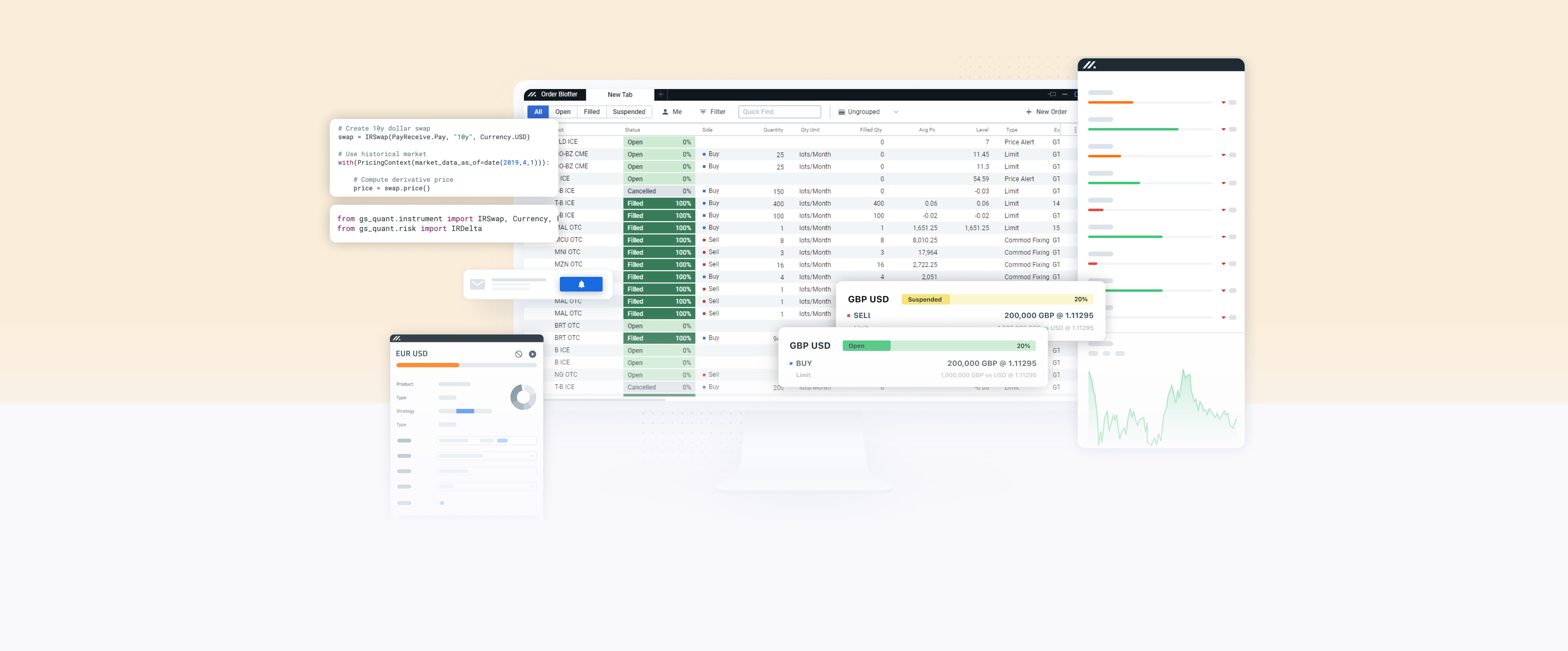This screenshot has width=1568, height=651.
Task: Select the Filled status filter button
Action: coord(591,112)
